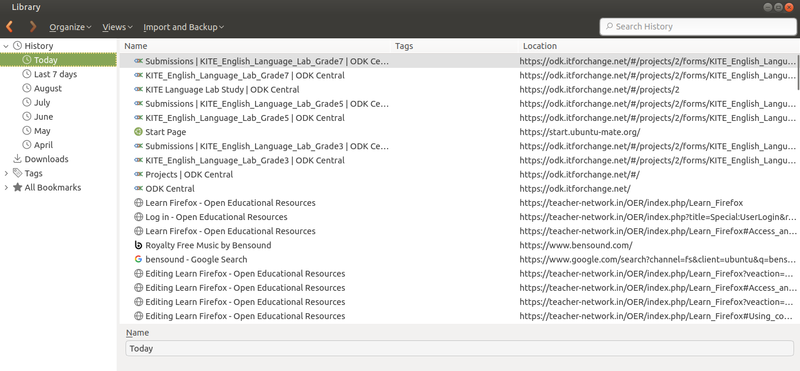Click the https://www.bensound.com/ location
This screenshot has width=800, height=371.
pyautogui.click(x=576, y=245)
